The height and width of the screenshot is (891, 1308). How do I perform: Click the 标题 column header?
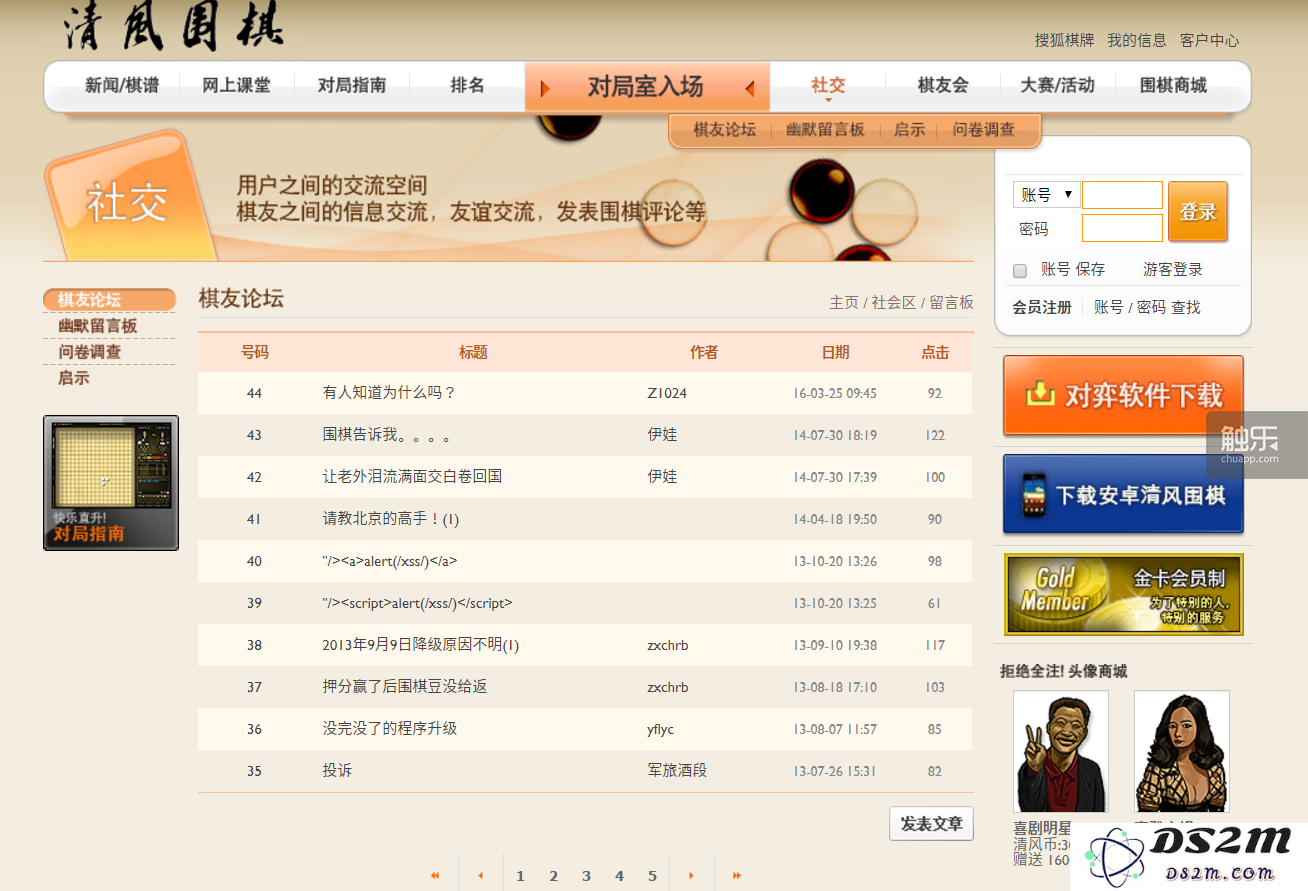point(473,352)
